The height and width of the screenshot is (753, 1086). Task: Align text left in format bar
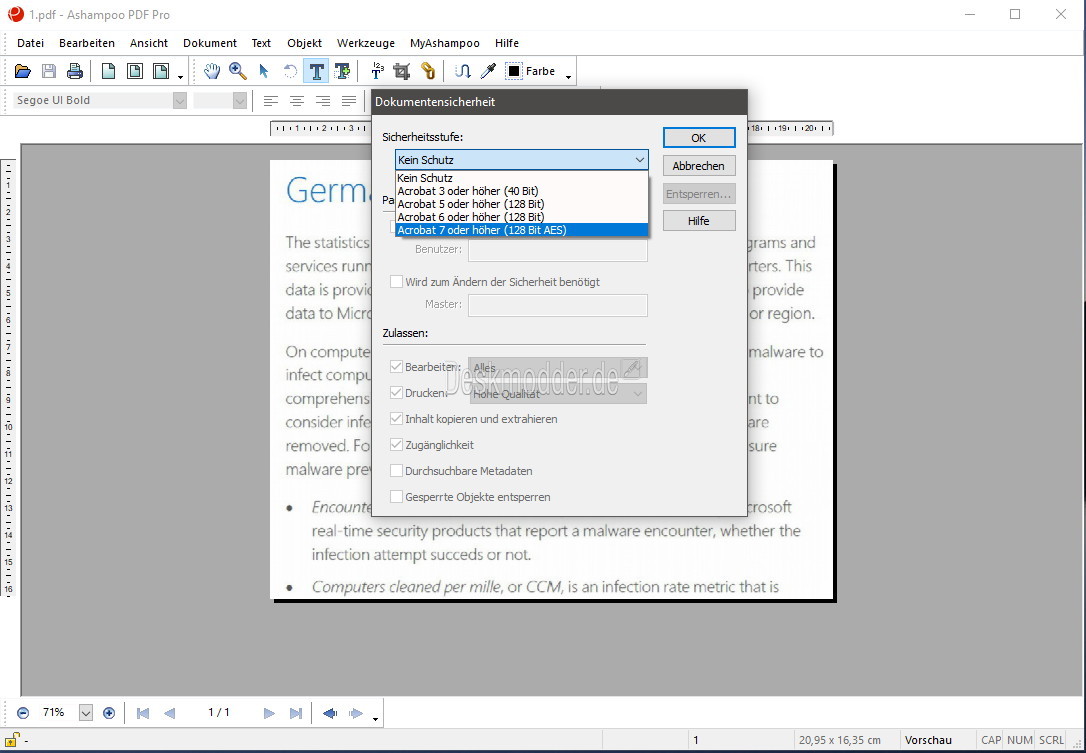(271, 101)
